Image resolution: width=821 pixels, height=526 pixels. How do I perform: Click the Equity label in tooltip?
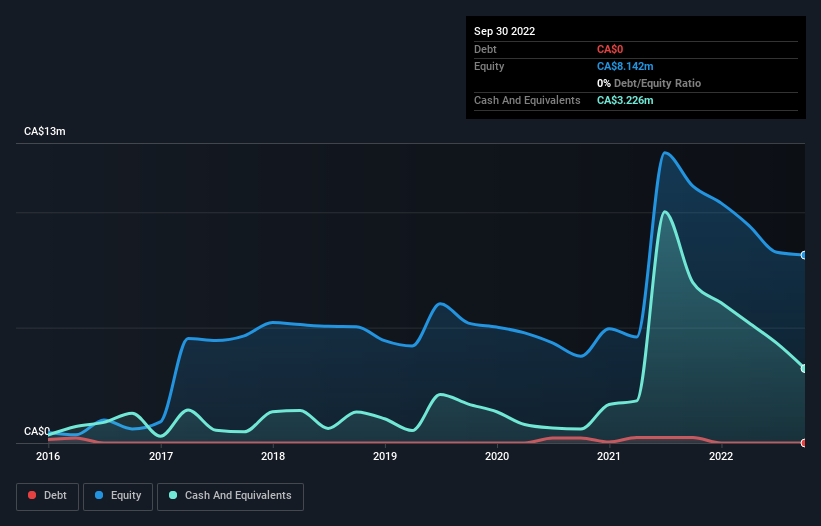489,66
